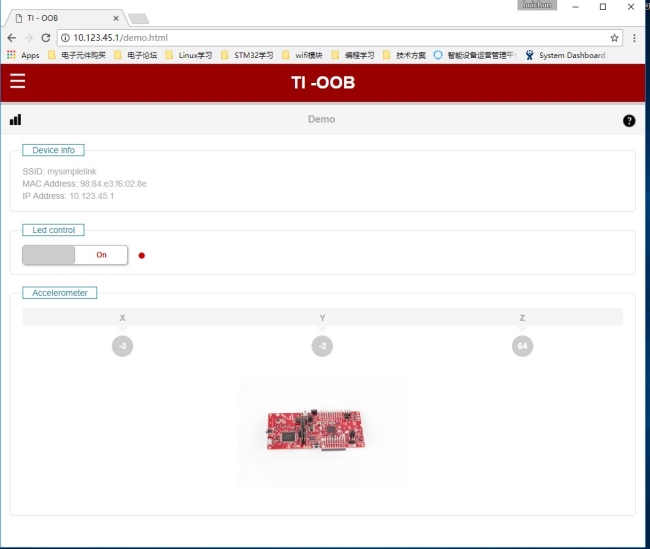Go back to the previous page
This screenshot has width=650, height=549.
(x=11, y=37)
